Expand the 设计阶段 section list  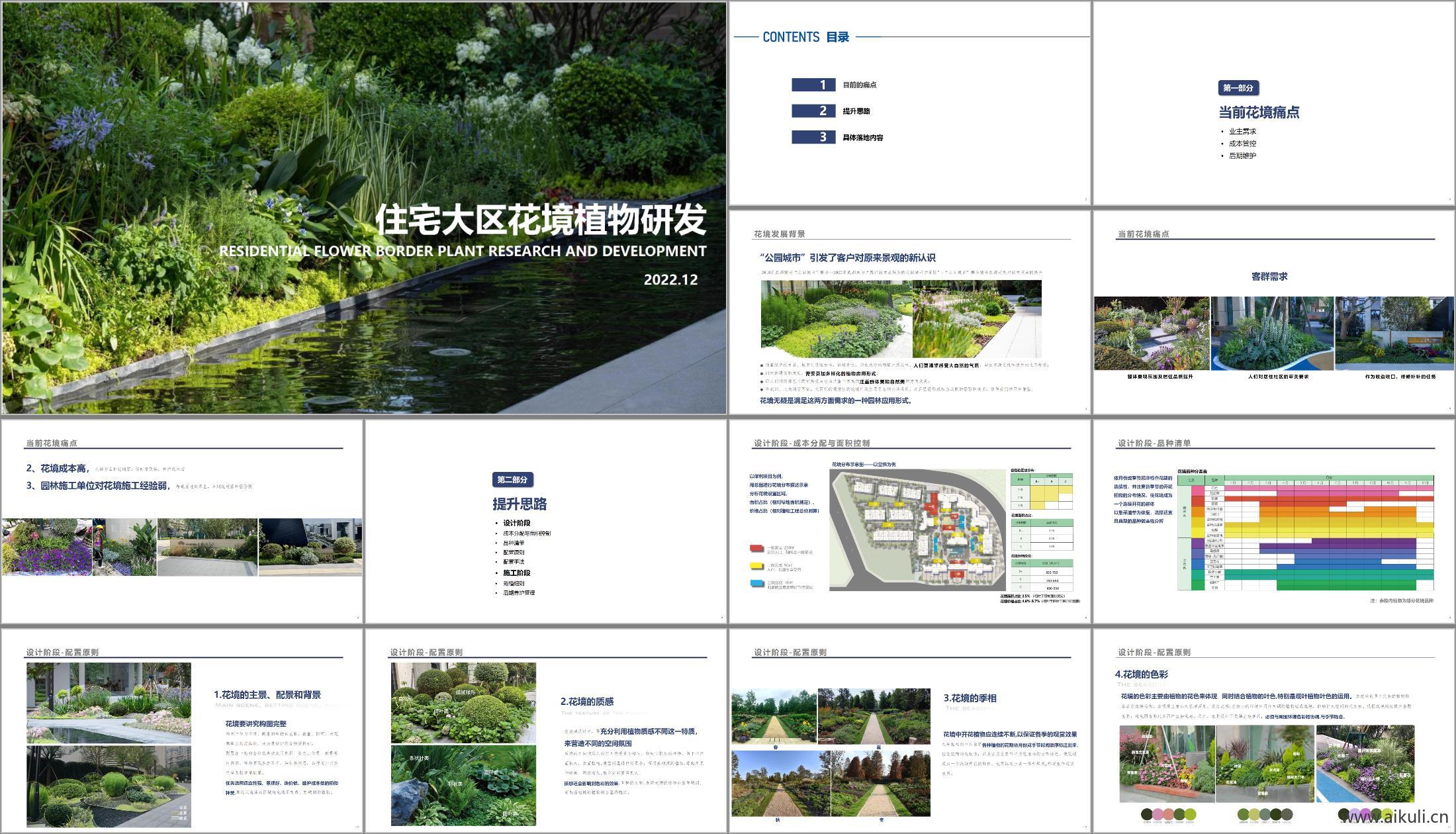coord(517,523)
